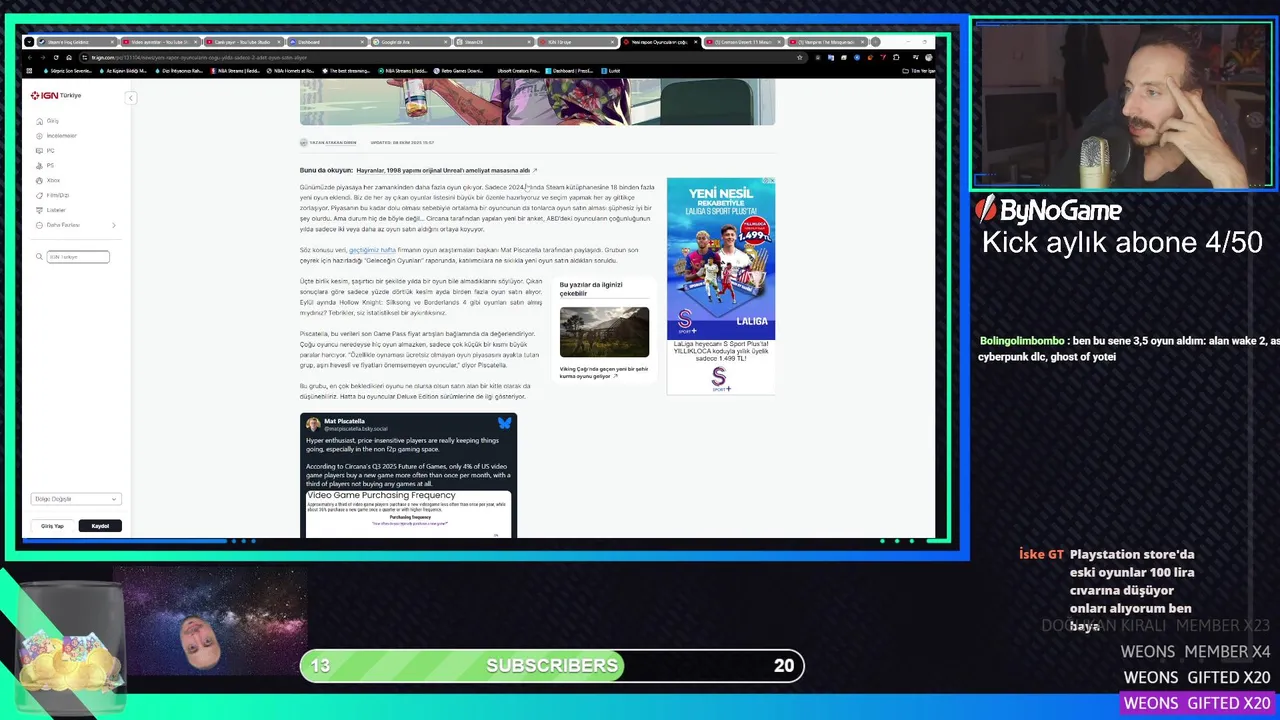
Task: Open the 'geçtiğimiz hafta' article link
Action: click(x=372, y=250)
